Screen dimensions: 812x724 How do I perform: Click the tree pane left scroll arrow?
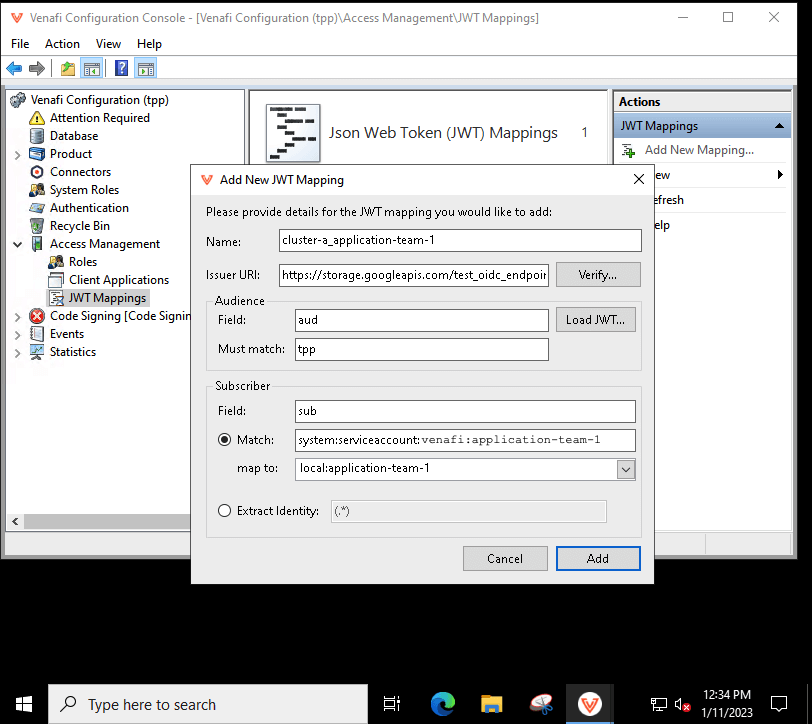tap(15, 522)
